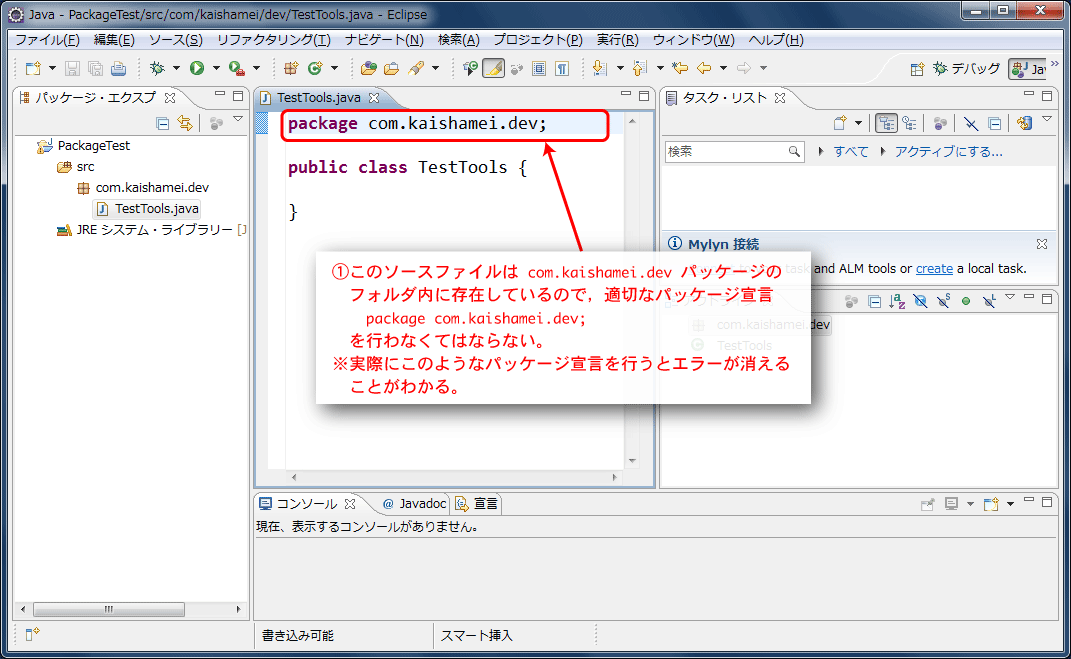Click the Back navigation yellow arrow
This screenshot has height=659, width=1071.
pyautogui.click(x=704, y=68)
